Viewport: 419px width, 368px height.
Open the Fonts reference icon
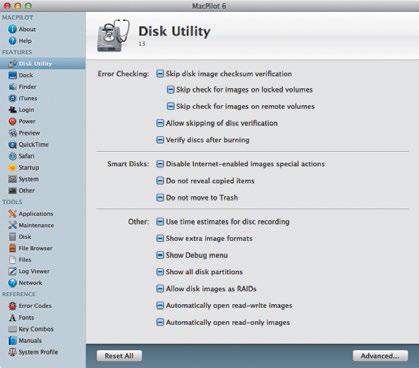click(12, 317)
